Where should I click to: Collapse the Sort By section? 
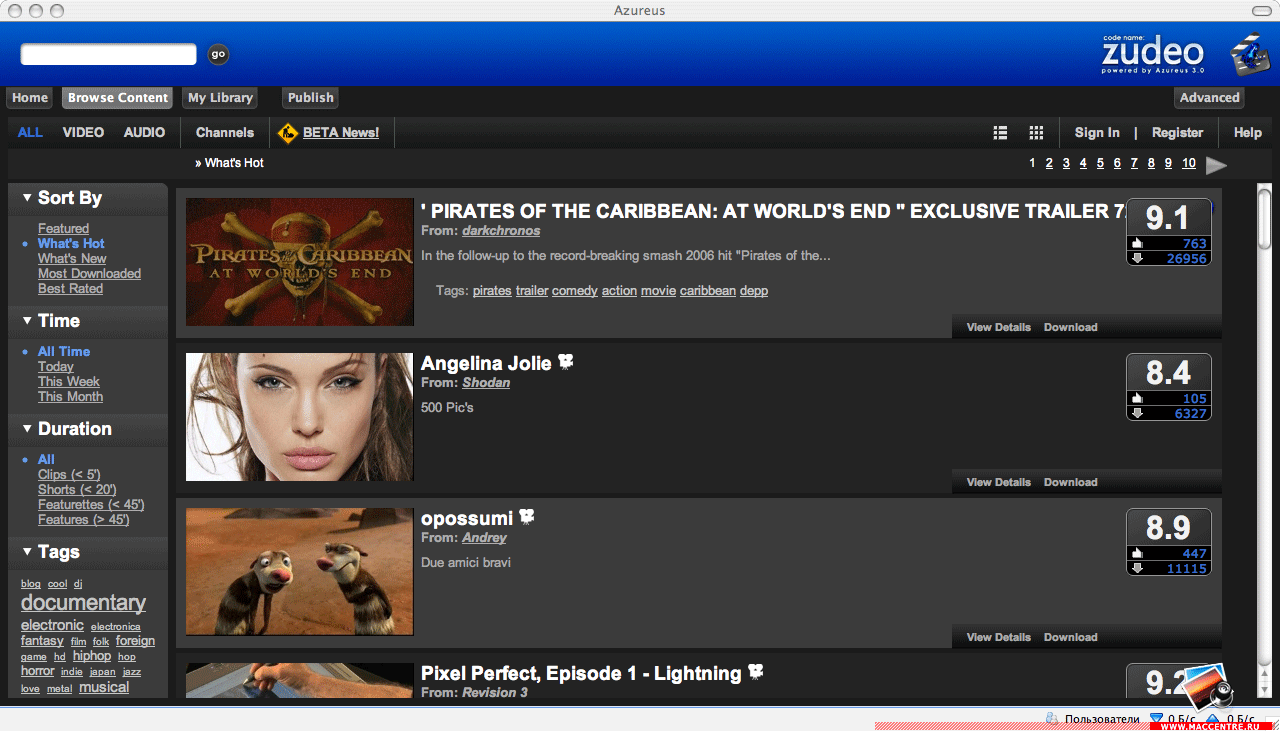(27, 198)
